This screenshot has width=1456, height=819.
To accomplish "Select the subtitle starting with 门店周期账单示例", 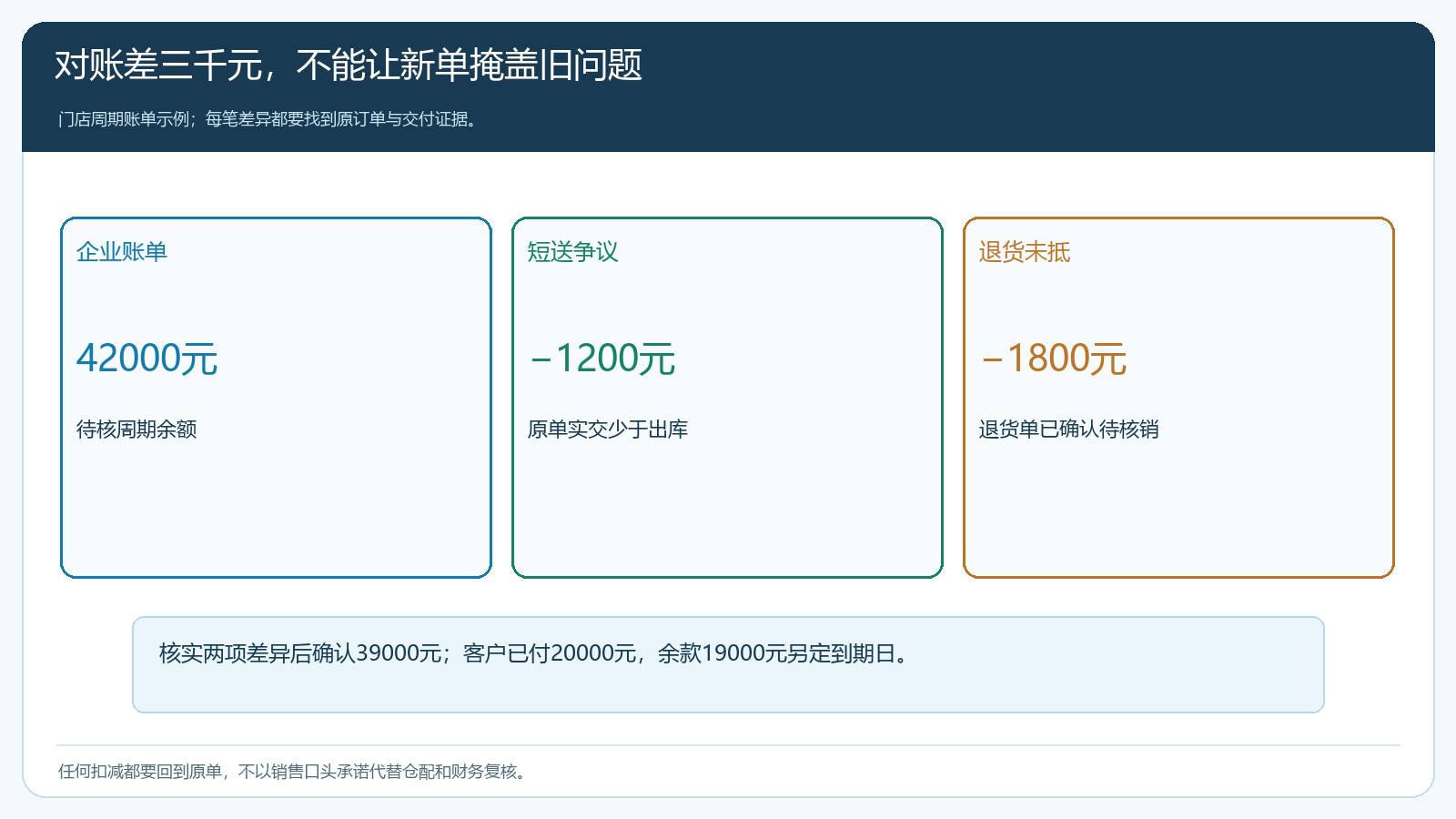I will (268, 119).
